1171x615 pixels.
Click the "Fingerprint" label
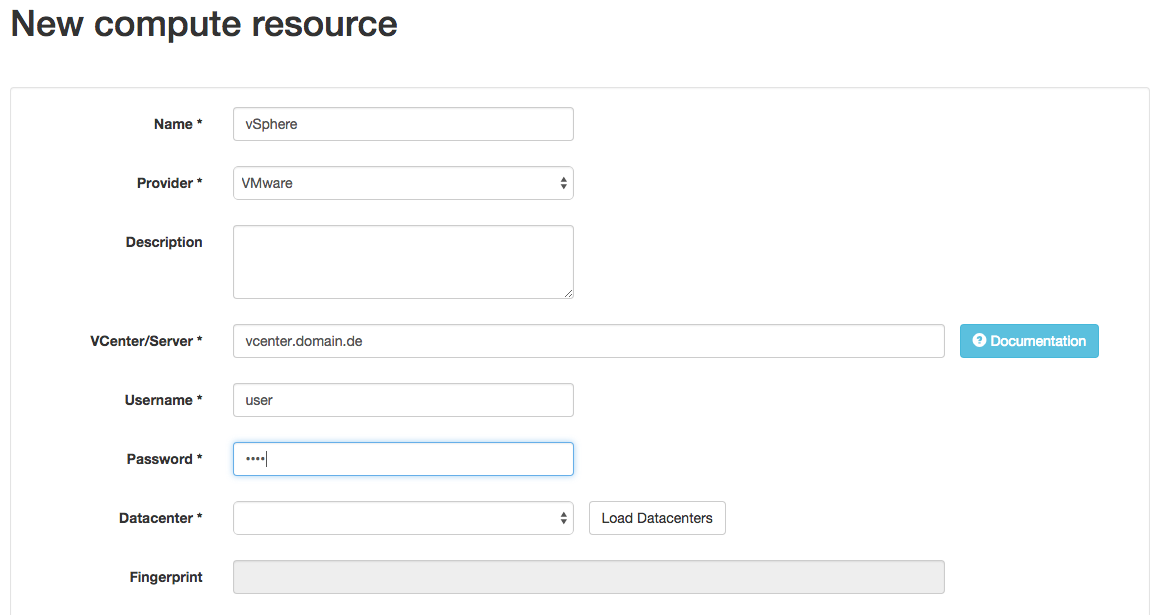point(166,577)
